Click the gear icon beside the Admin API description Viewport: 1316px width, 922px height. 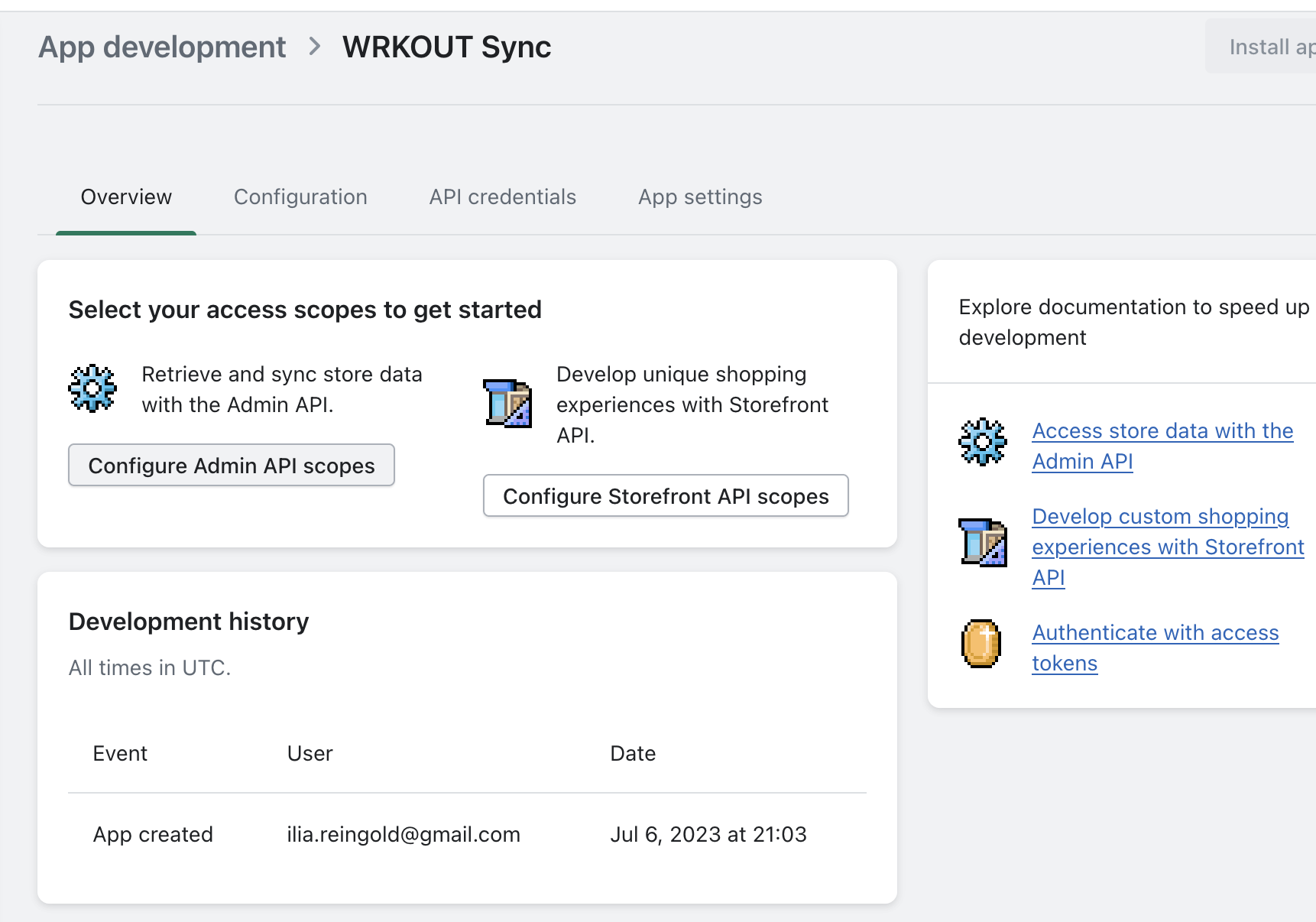(92, 388)
